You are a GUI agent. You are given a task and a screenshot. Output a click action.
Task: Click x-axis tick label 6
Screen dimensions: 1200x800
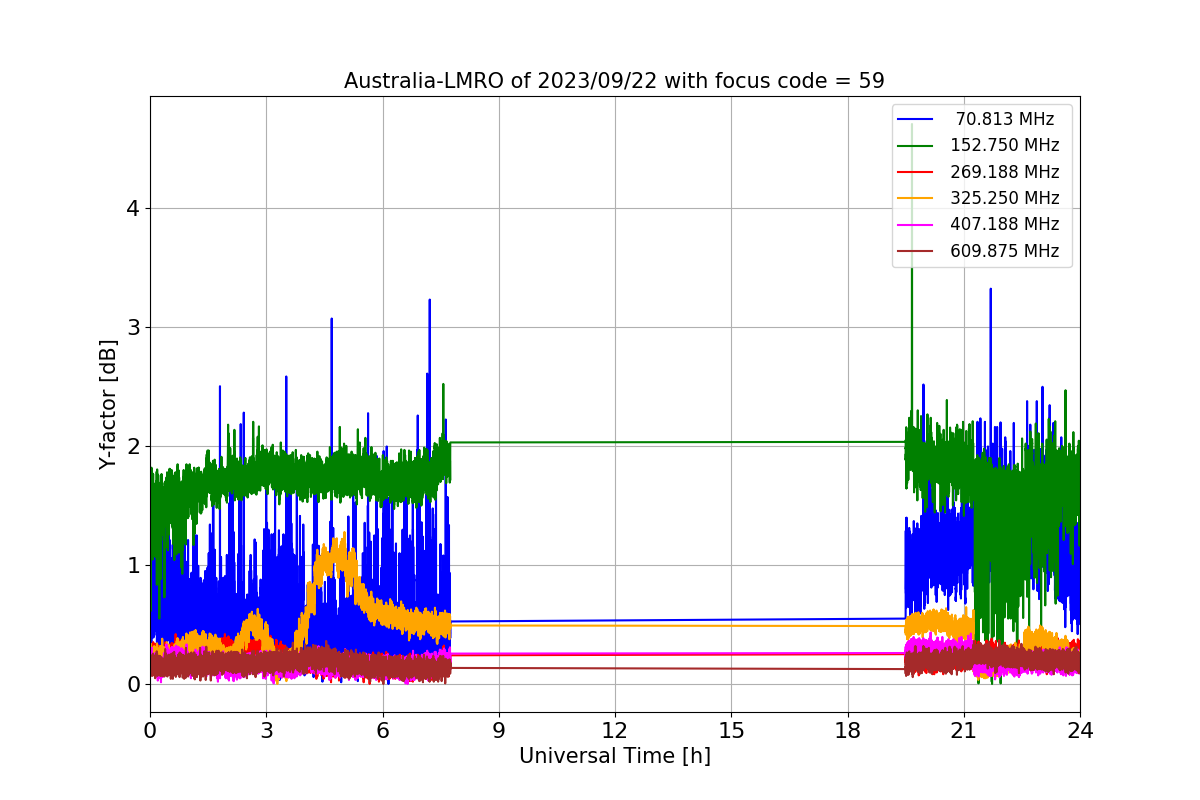(x=382, y=730)
